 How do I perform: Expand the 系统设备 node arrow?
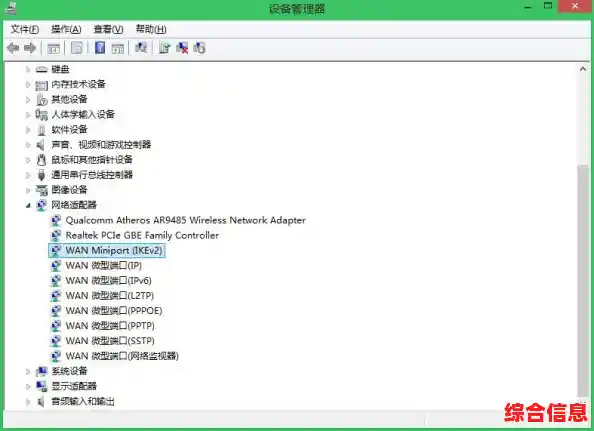[x=28, y=371]
